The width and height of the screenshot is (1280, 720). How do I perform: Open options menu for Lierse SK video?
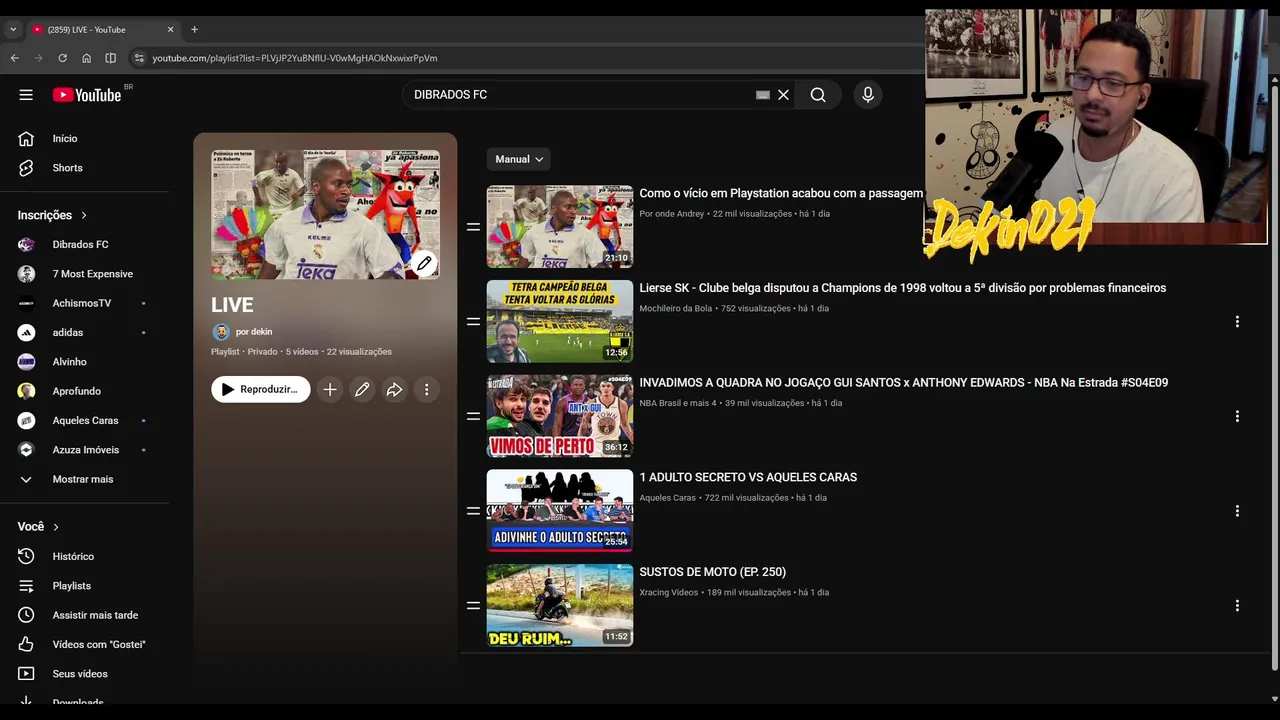1237,322
